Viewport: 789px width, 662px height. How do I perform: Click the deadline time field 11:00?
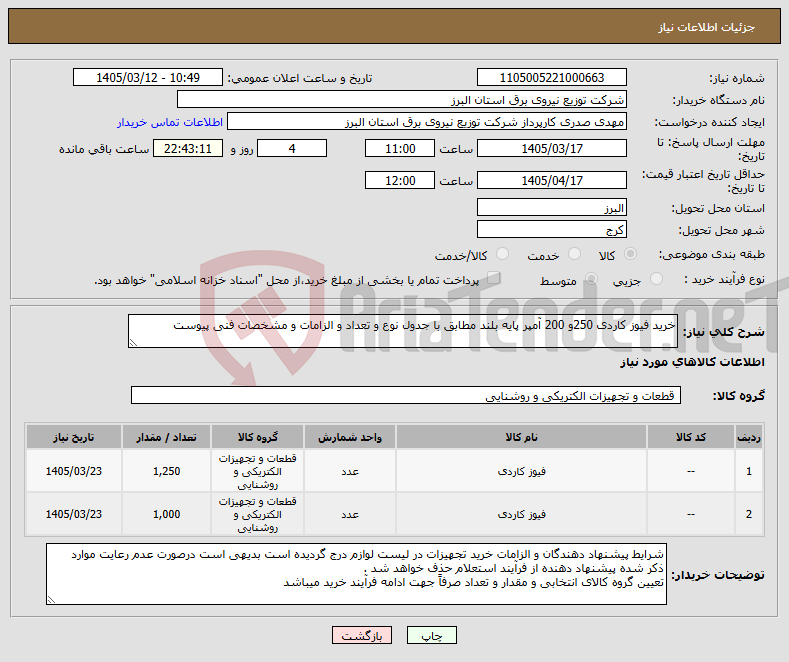[x=400, y=148]
